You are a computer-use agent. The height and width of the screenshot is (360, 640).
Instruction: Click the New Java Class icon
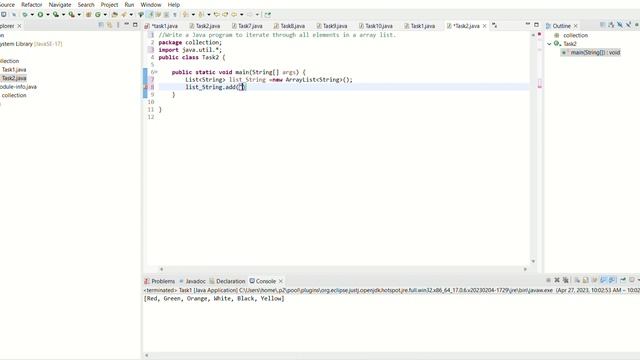click(x=98, y=15)
